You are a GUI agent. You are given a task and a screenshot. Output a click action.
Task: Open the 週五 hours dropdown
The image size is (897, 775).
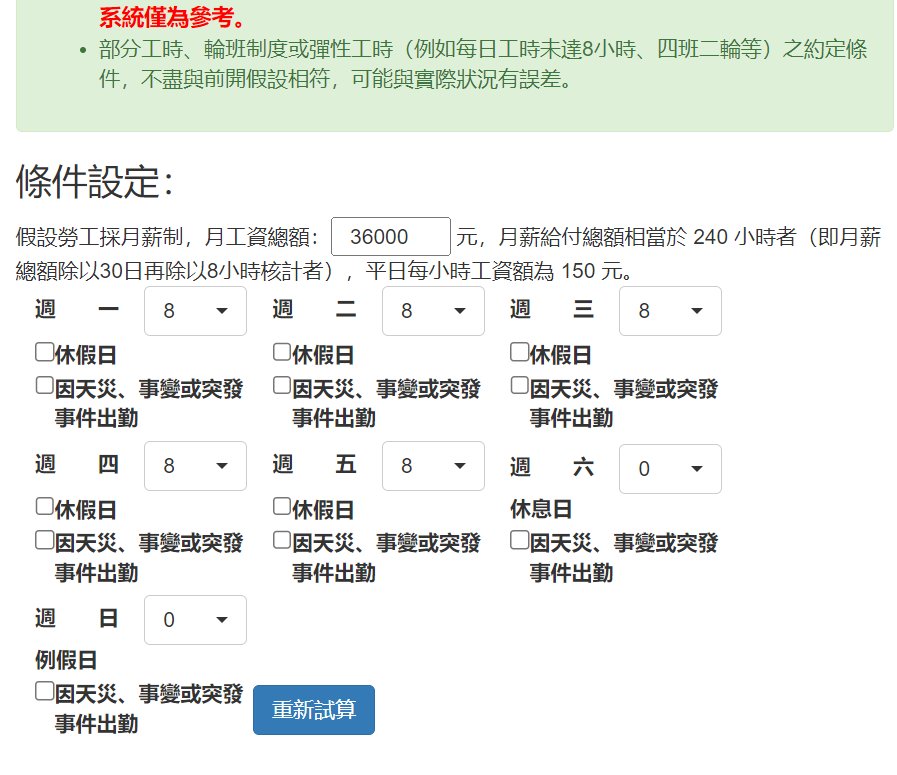[x=433, y=466]
